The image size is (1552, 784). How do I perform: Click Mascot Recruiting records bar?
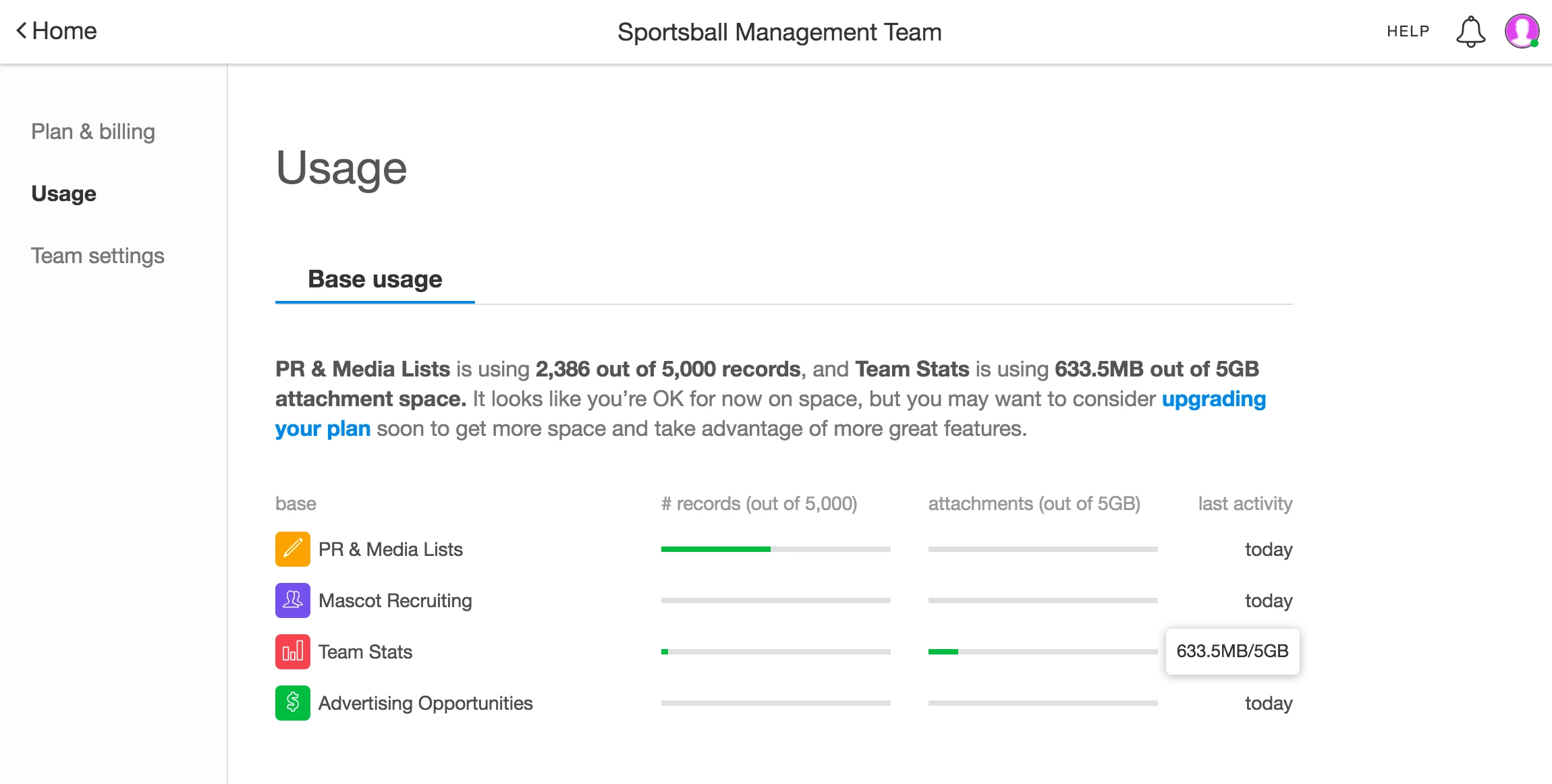(x=776, y=600)
